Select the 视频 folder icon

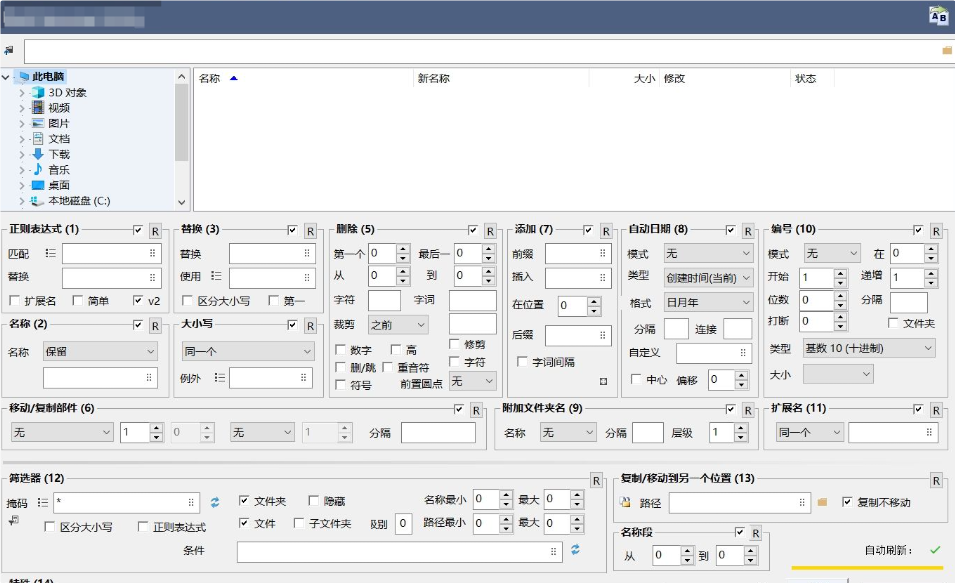(x=38, y=108)
